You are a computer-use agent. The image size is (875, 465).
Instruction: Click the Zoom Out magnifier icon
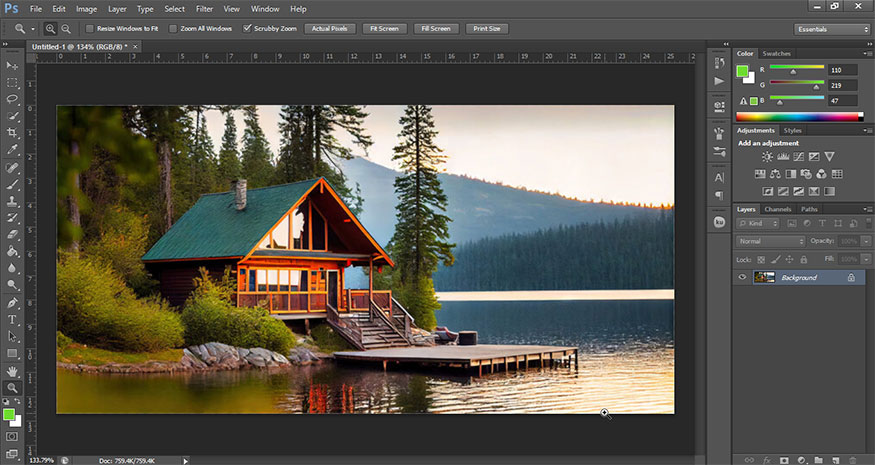pos(66,29)
